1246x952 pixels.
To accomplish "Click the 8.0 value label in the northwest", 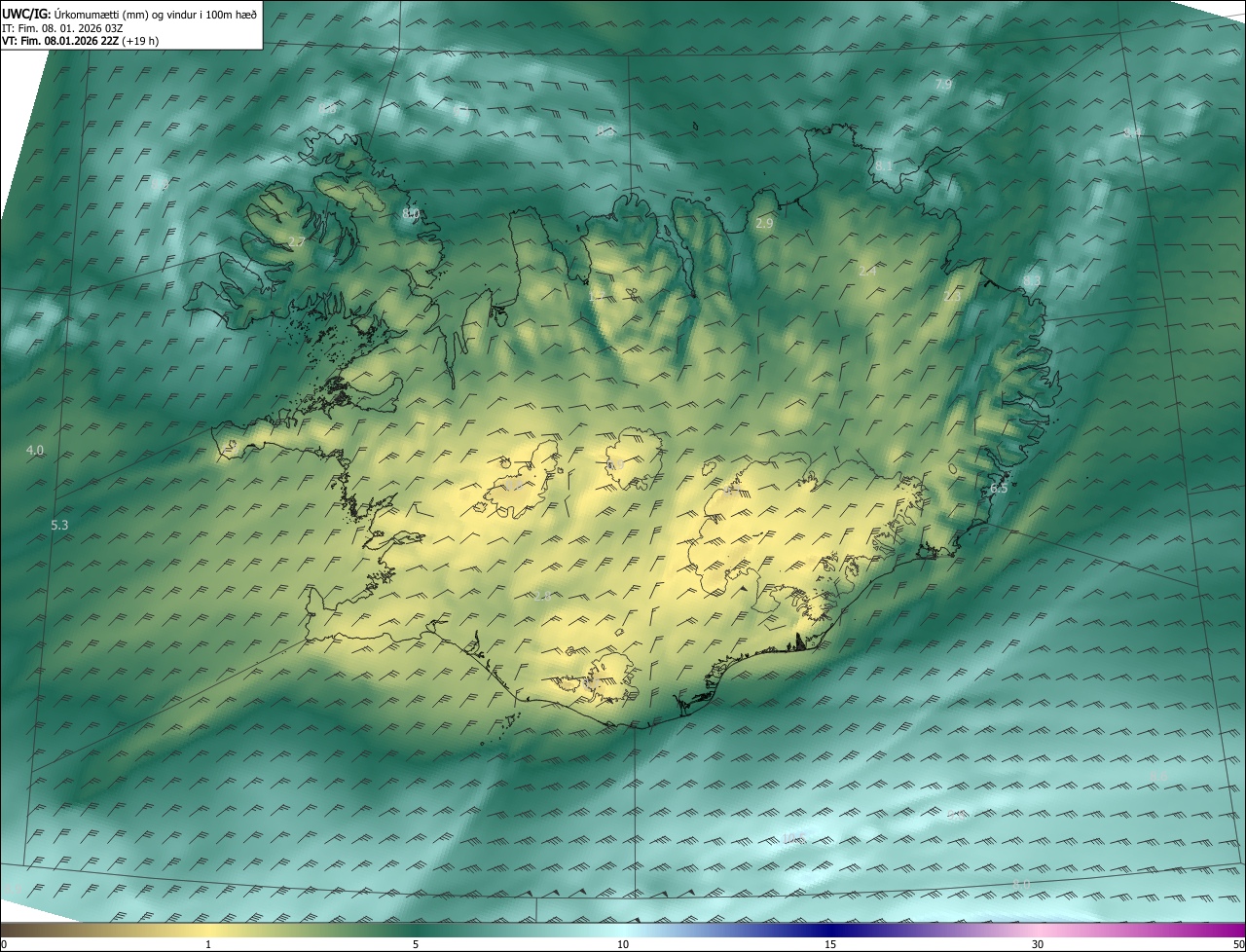I will point(410,213).
